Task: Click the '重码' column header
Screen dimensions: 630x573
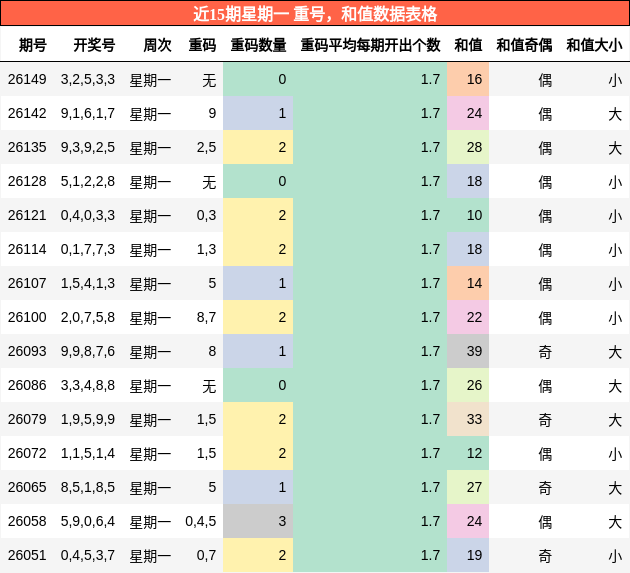Action: point(202,45)
